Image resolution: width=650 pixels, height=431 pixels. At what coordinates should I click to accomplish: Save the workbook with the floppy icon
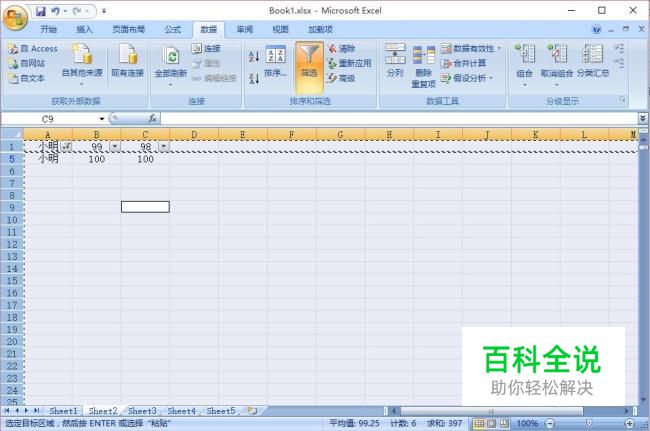point(40,11)
